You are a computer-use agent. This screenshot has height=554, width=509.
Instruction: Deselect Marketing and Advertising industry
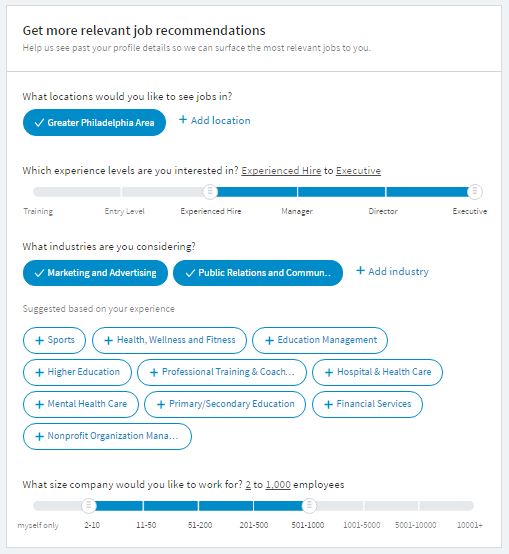[x=95, y=273]
